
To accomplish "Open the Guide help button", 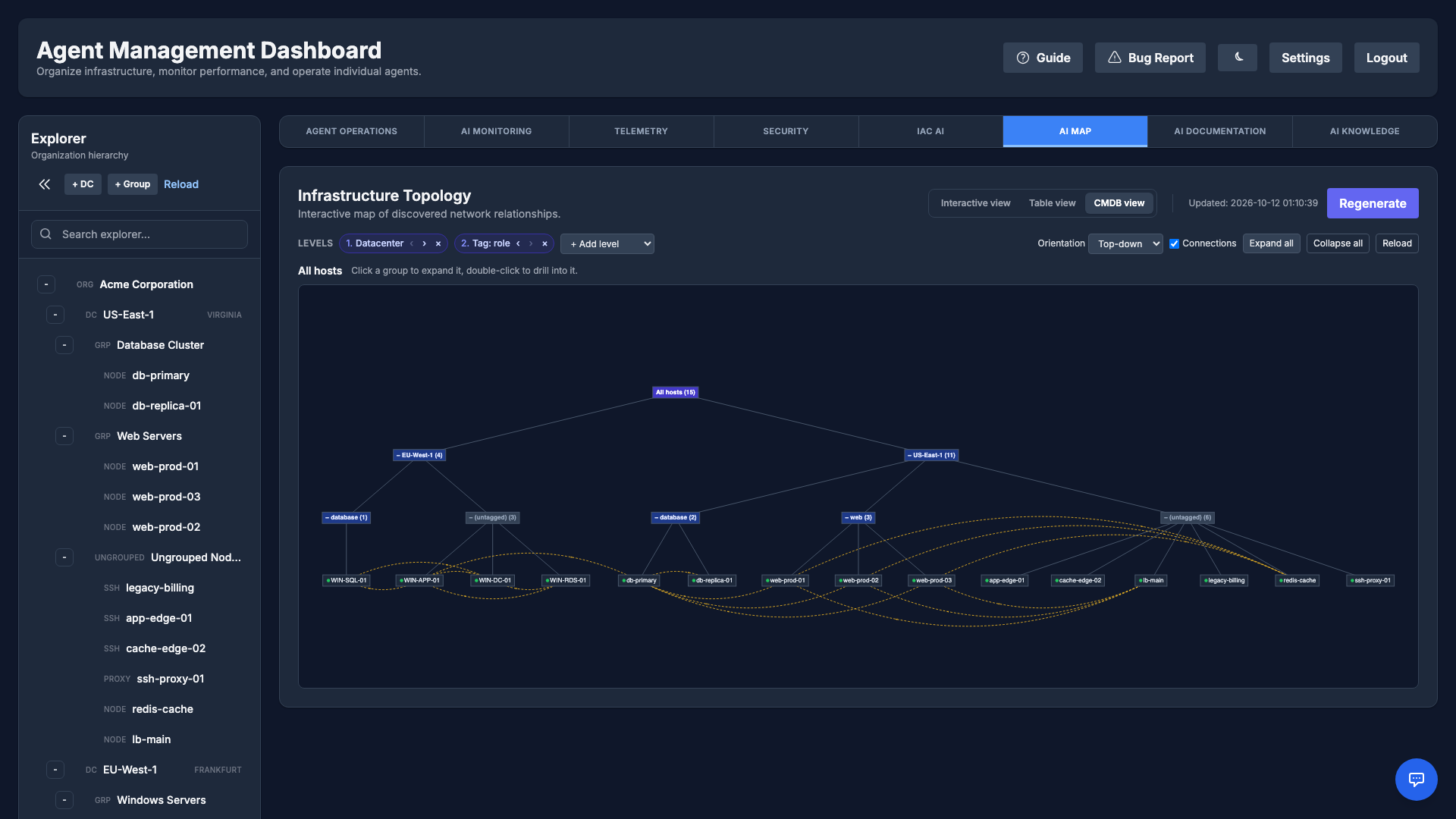I will (1043, 58).
